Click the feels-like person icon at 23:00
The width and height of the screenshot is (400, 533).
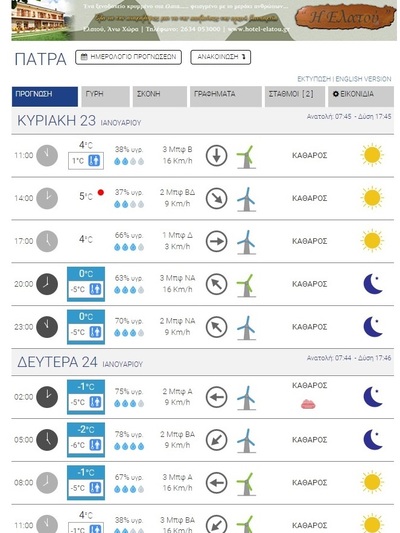pos(95,332)
